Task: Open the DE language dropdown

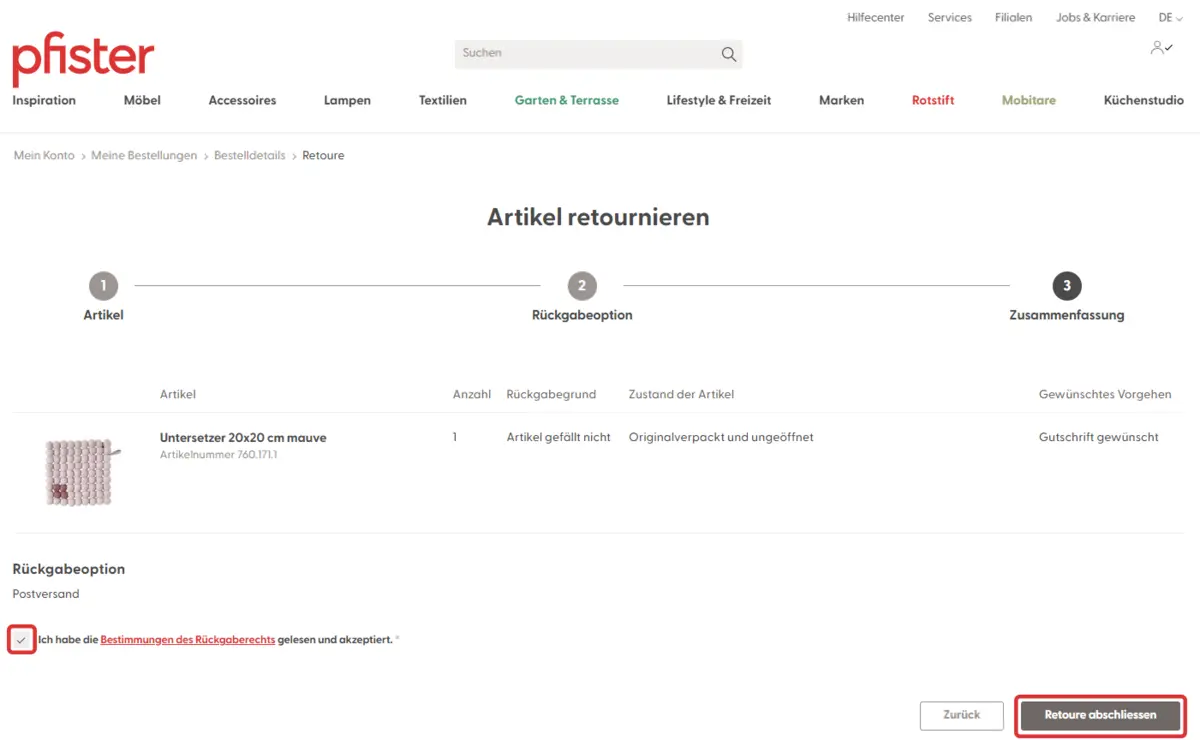Action: coord(1170,18)
